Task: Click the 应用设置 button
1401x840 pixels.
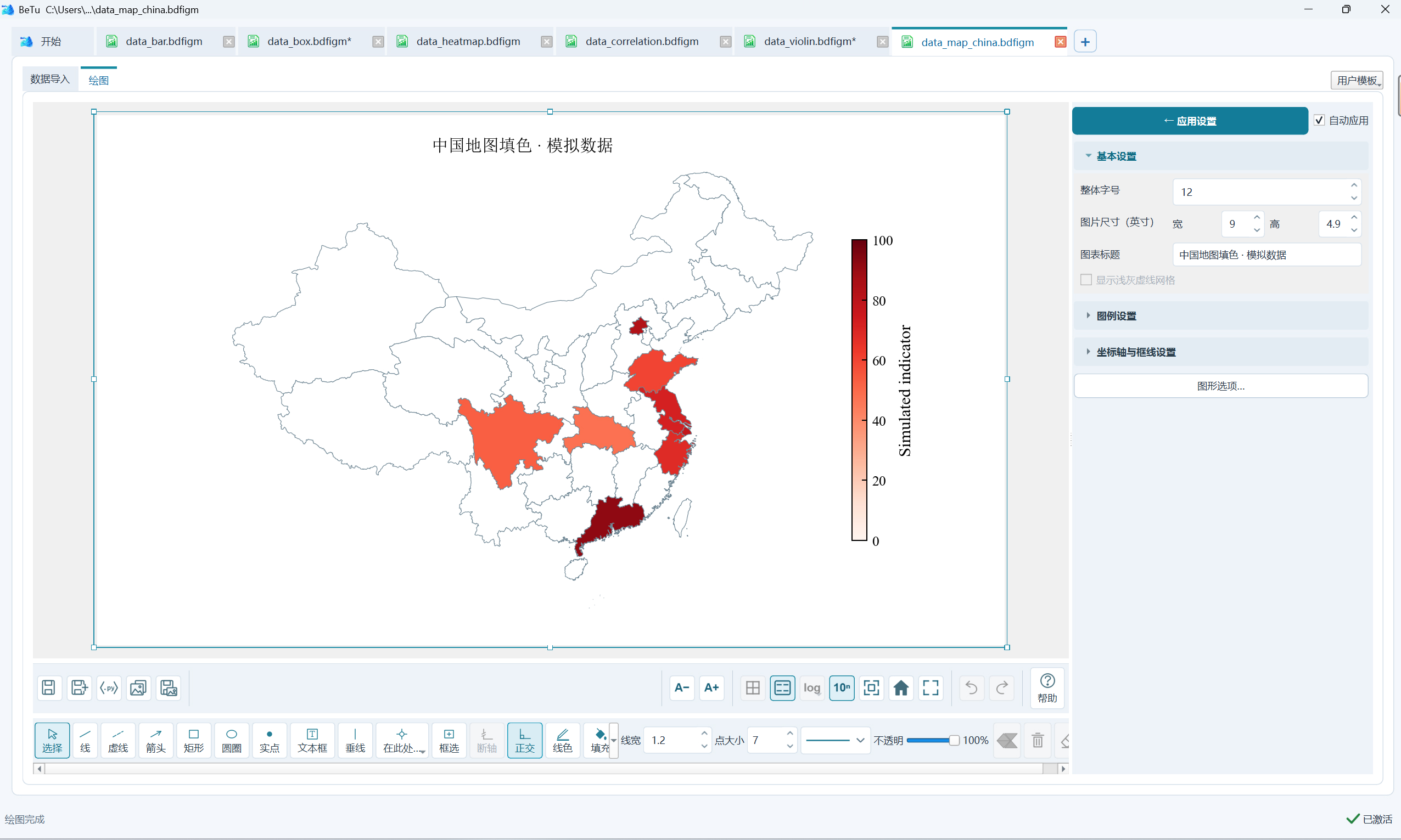Action: click(x=1189, y=121)
